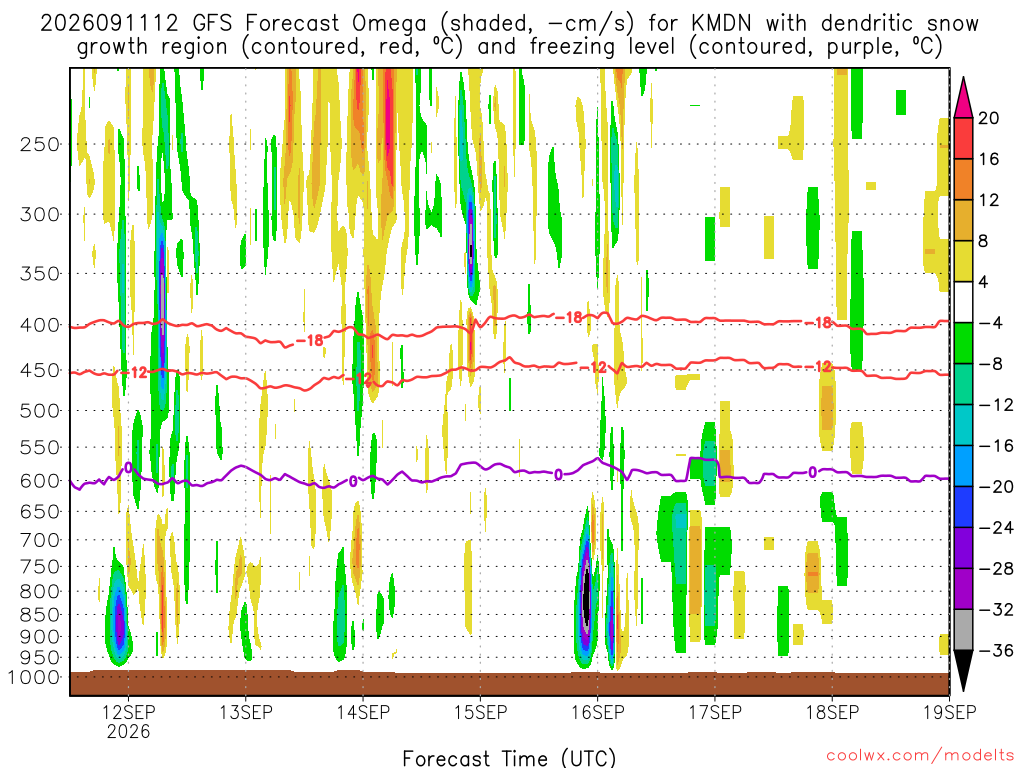Click the 850 pressure level label
Screen dimensions: 1024x768
click(x=39, y=615)
